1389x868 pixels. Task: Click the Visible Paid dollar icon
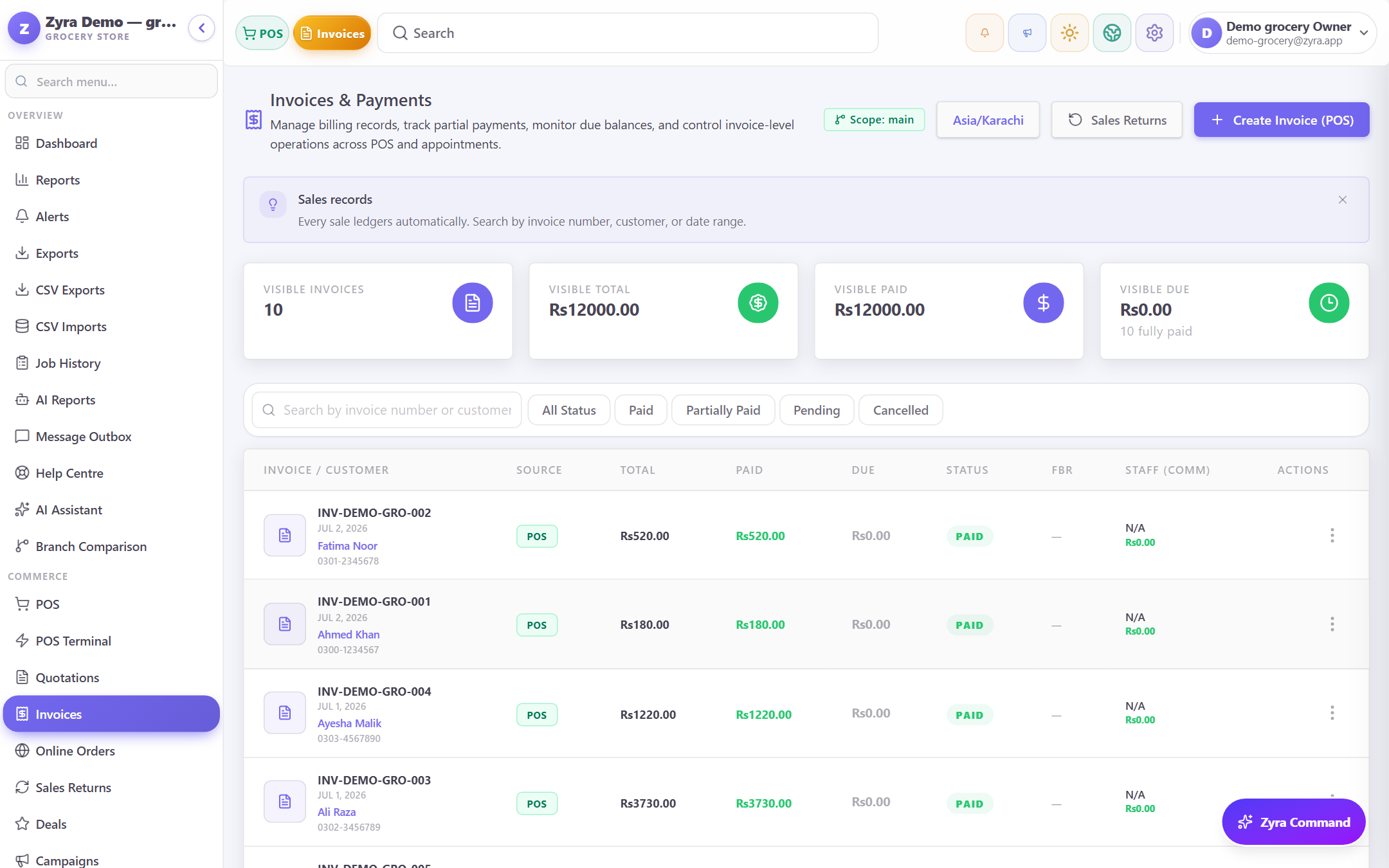click(x=1044, y=303)
